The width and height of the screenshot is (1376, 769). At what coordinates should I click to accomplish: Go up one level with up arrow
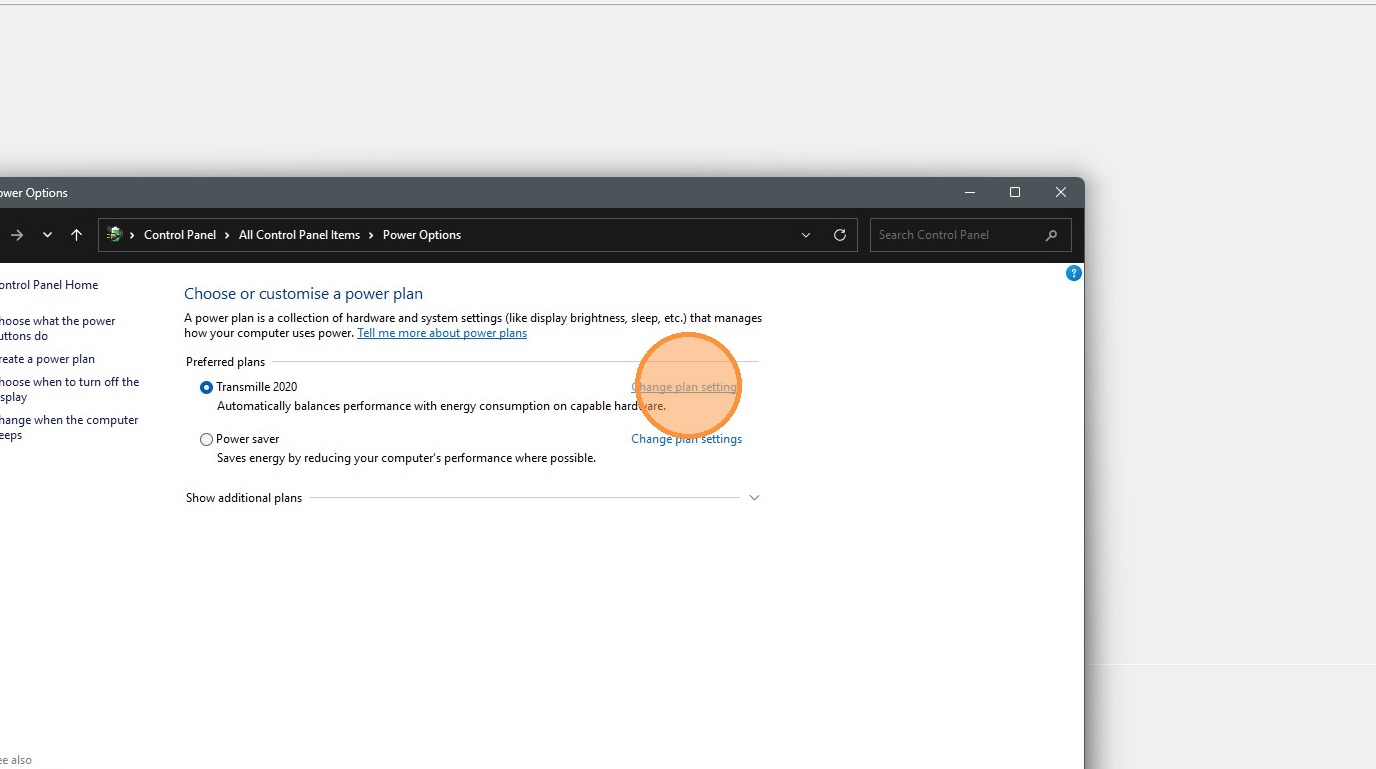pyautogui.click(x=77, y=235)
